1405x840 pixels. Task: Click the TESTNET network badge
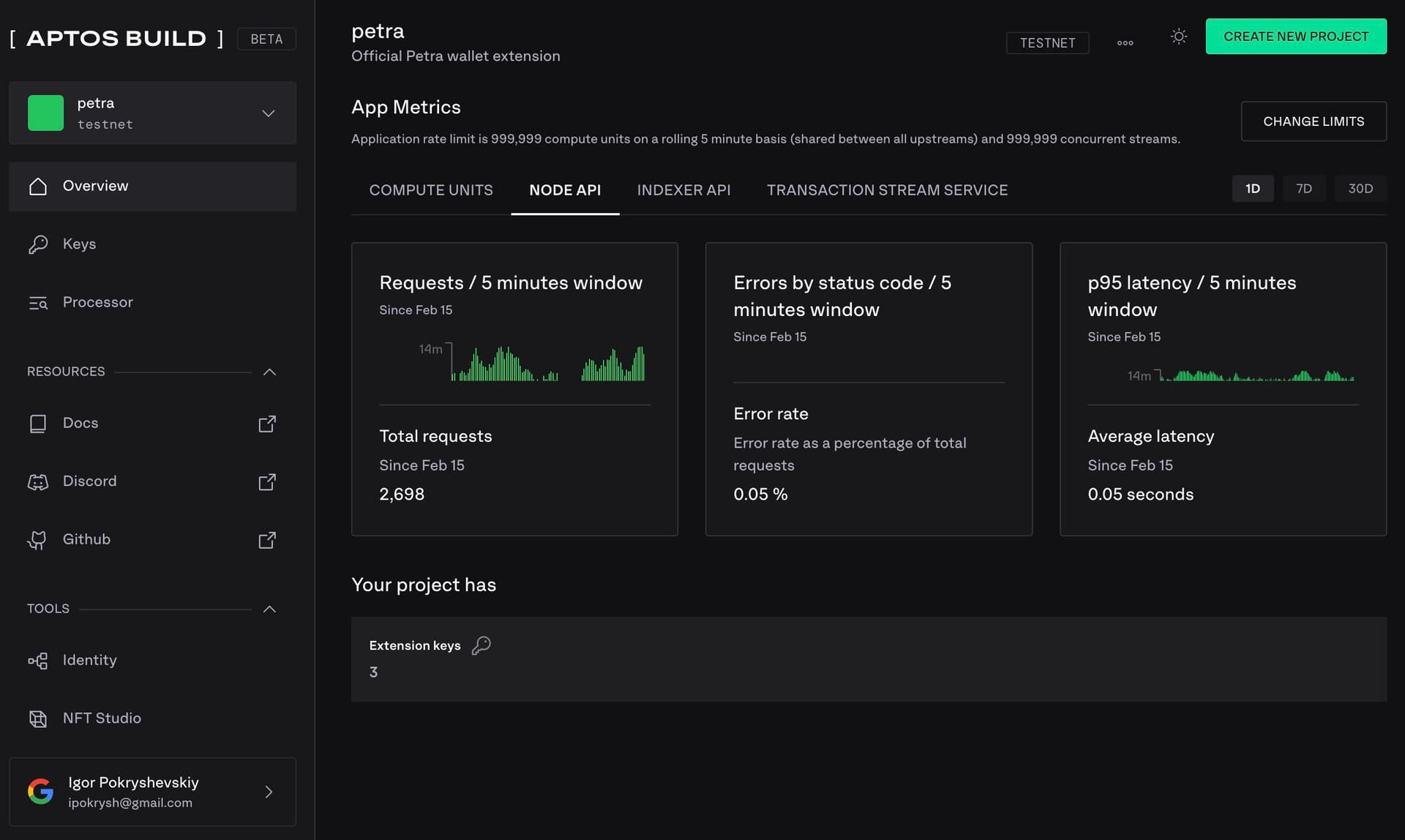coord(1047,43)
